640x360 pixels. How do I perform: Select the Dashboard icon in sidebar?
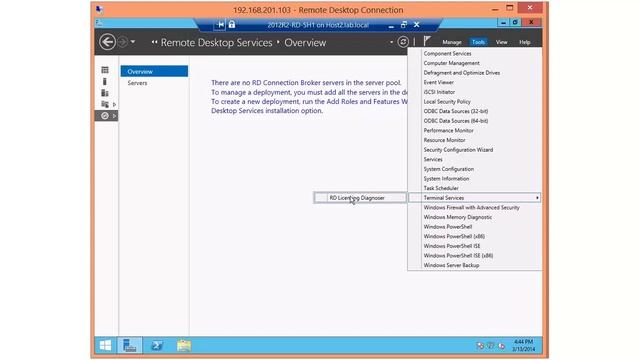pos(105,70)
